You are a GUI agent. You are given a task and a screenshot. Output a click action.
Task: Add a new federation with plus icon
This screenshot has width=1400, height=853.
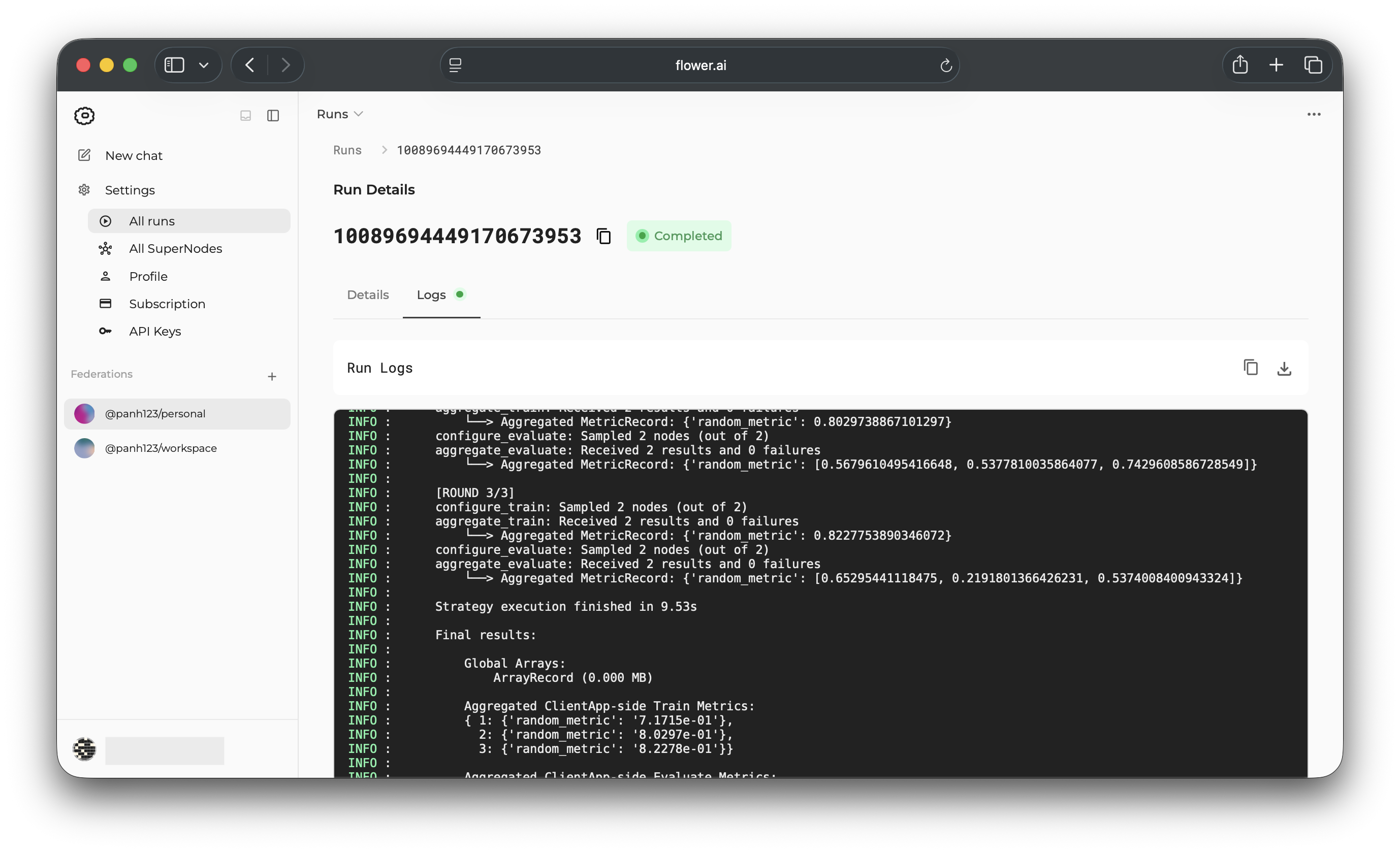coord(272,377)
